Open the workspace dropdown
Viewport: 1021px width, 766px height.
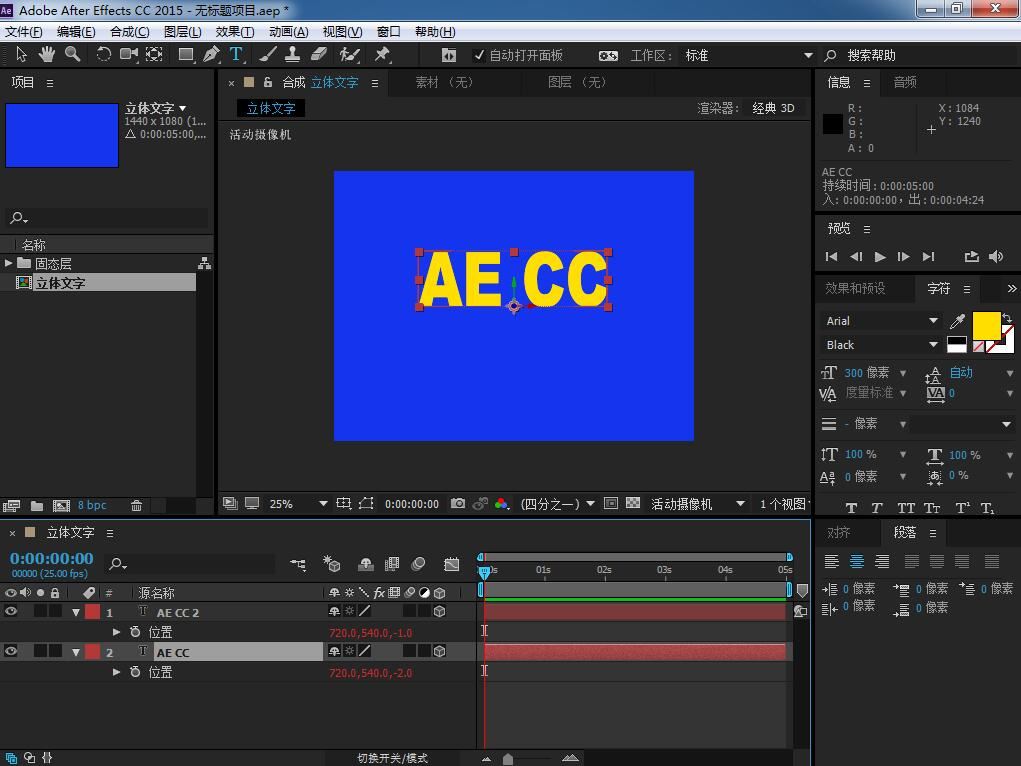[748, 55]
